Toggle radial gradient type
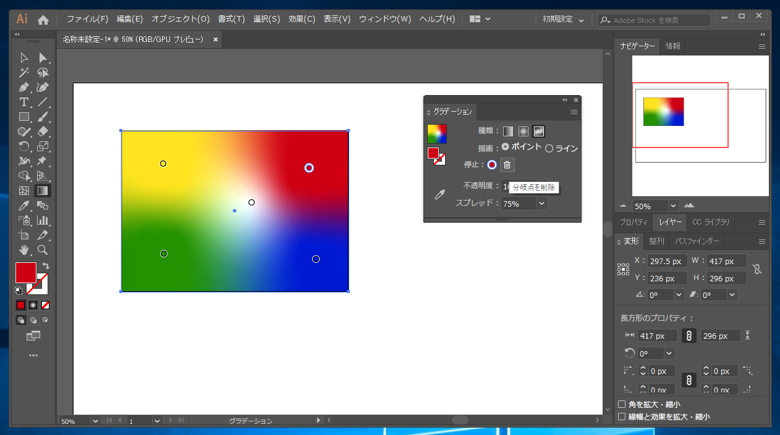The width and height of the screenshot is (780, 435). 523,131
